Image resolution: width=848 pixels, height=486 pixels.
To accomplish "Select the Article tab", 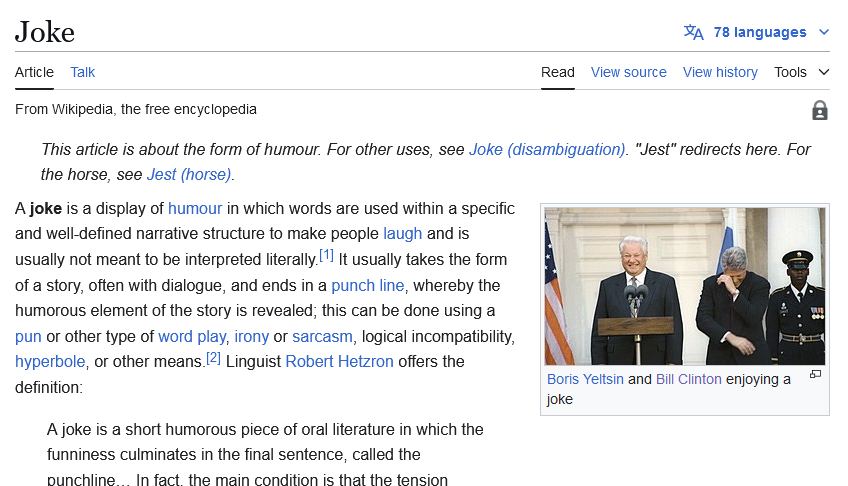I will pyautogui.click(x=34, y=72).
